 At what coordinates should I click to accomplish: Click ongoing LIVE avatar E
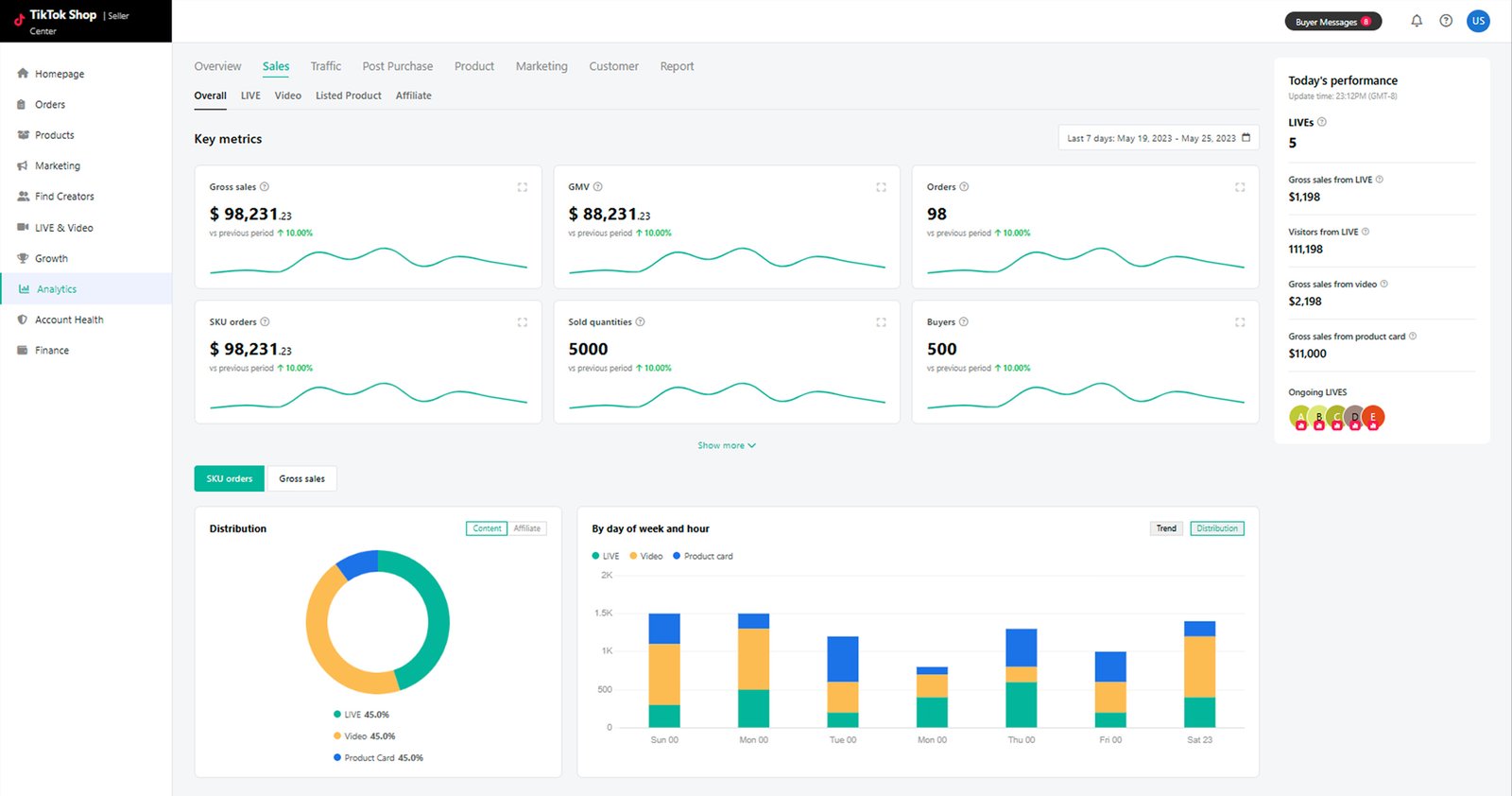point(1373,416)
